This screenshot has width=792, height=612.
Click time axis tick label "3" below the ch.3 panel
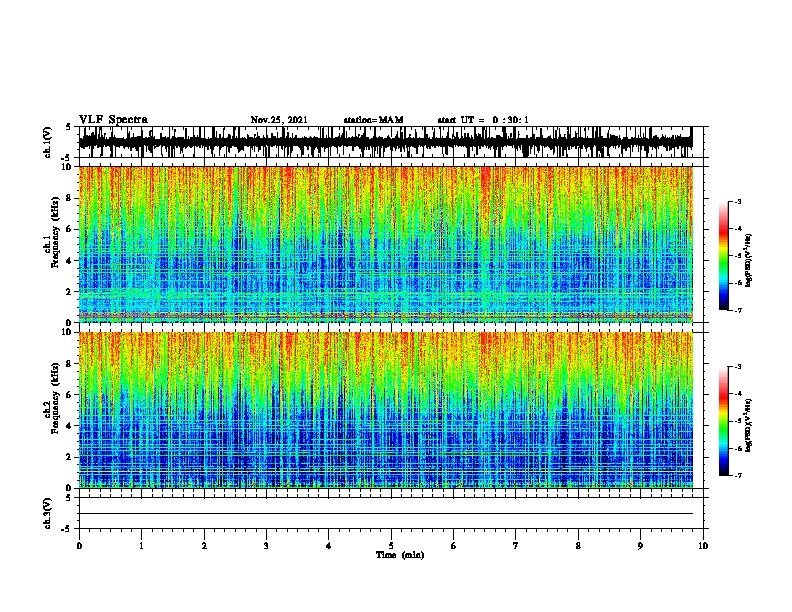266,546
